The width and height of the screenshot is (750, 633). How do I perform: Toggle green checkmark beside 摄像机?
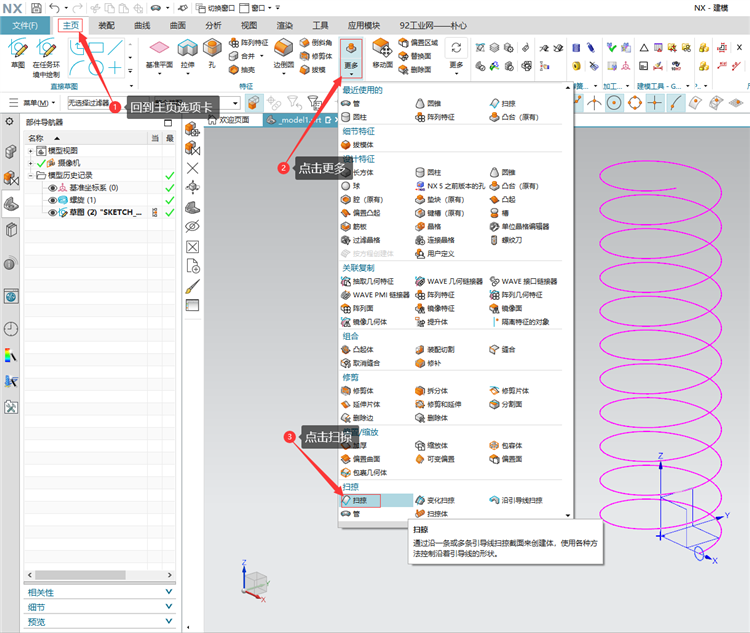tap(41, 163)
